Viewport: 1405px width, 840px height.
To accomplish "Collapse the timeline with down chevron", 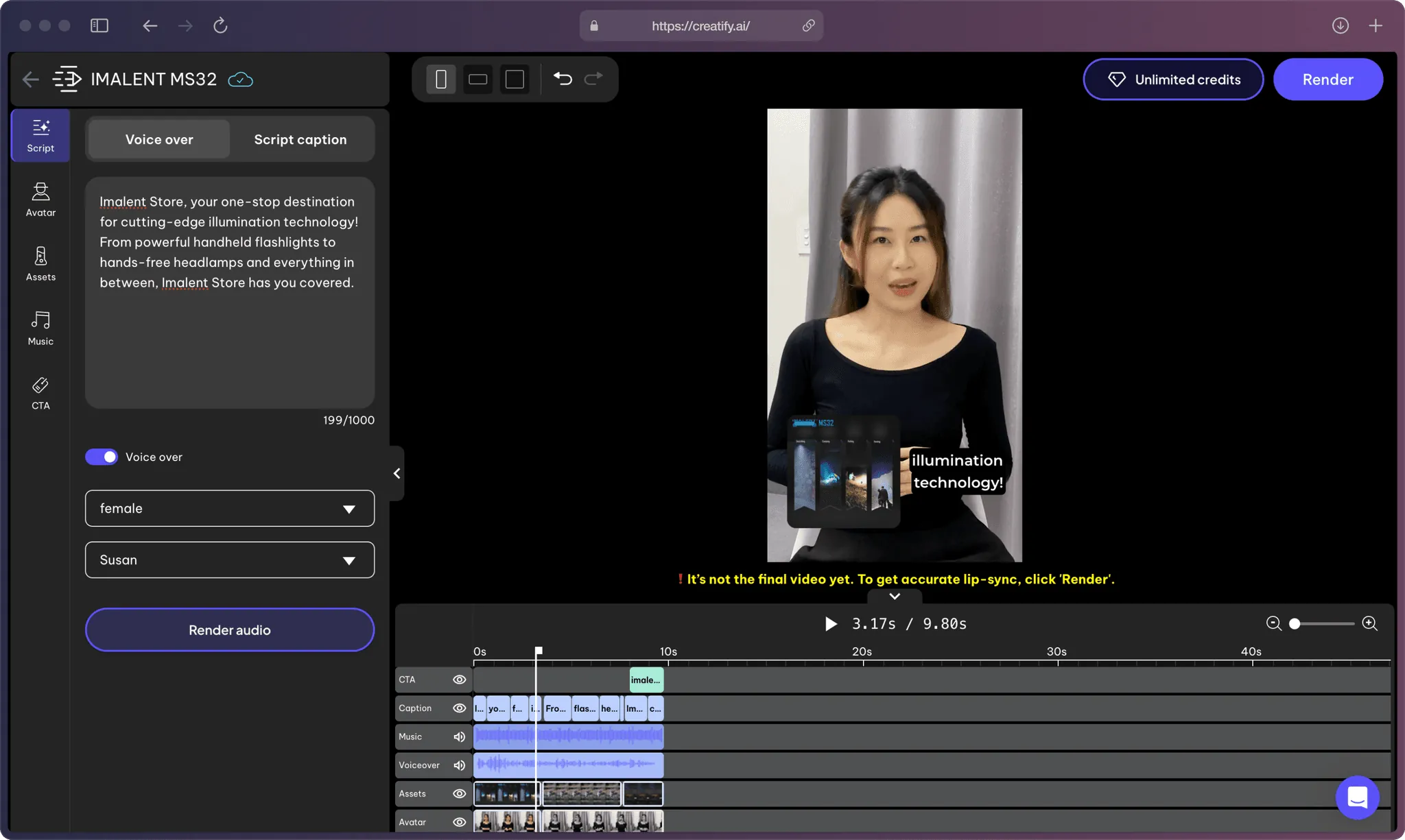I will point(895,596).
